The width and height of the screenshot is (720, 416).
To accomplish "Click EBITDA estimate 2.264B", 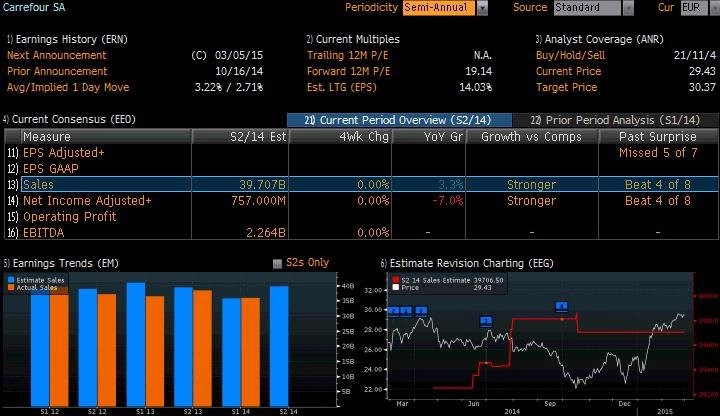I will tap(265, 233).
